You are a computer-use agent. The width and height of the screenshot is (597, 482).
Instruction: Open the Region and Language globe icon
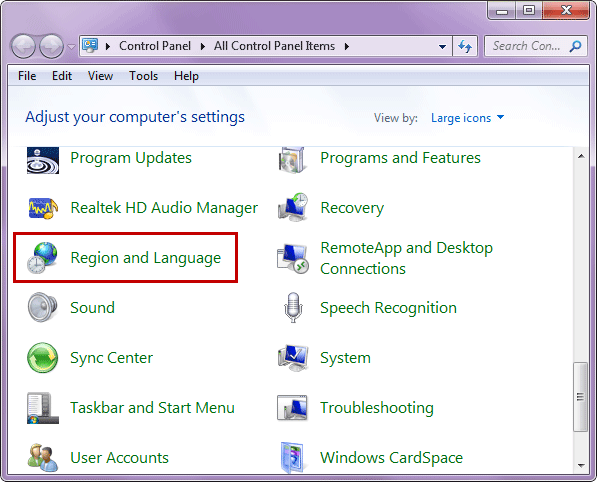point(42,258)
